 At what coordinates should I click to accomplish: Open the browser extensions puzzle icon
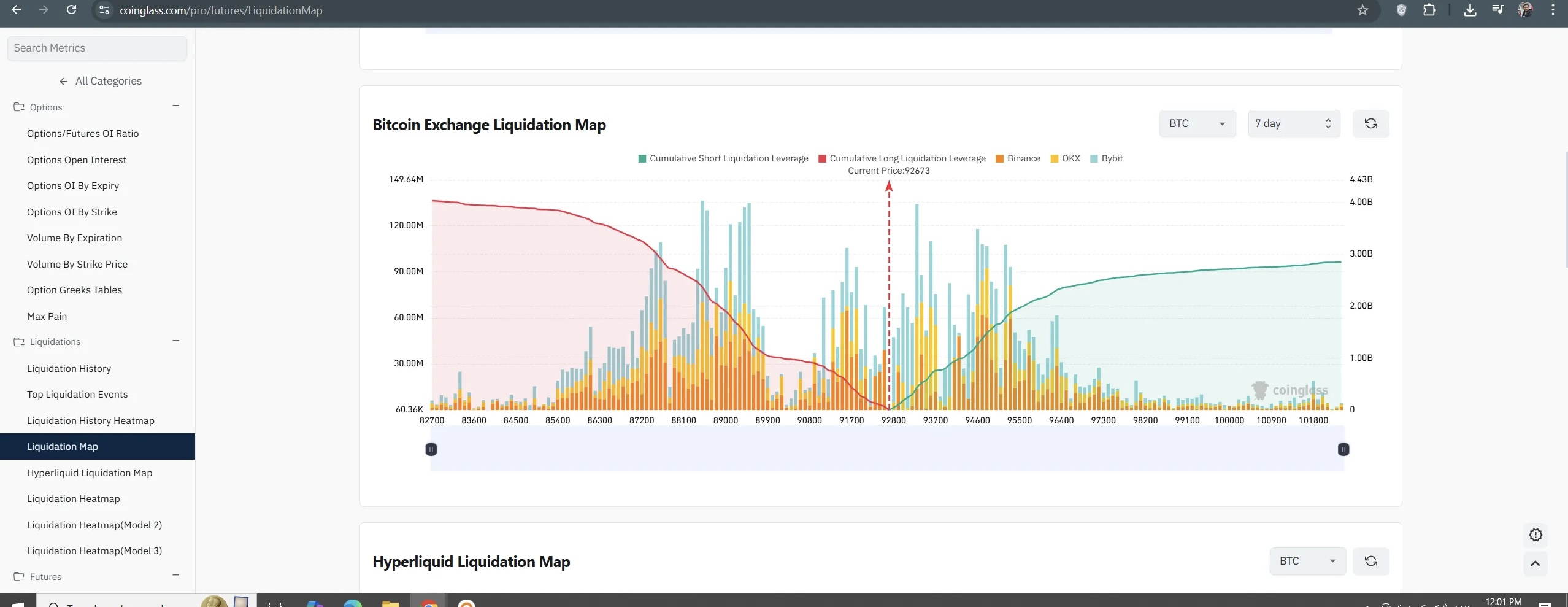(x=1429, y=10)
